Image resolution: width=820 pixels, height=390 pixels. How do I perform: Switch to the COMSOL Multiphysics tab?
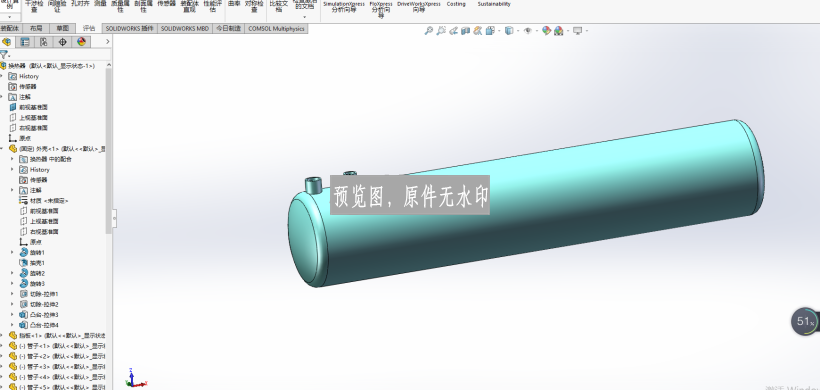point(276,29)
